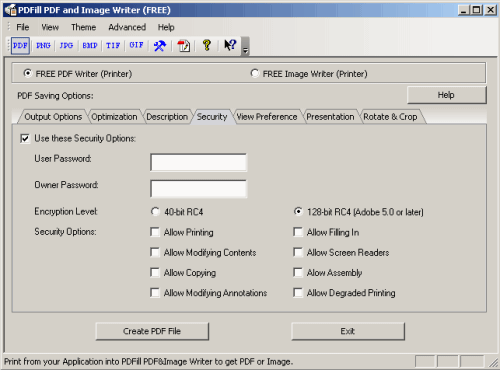Click the Help button beside PDF Saving Options
The image size is (500, 370).
(x=446, y=95)
